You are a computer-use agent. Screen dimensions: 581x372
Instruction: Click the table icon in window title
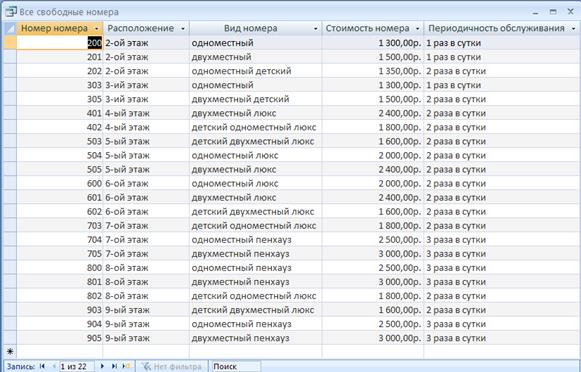click(x=11, y=11)
